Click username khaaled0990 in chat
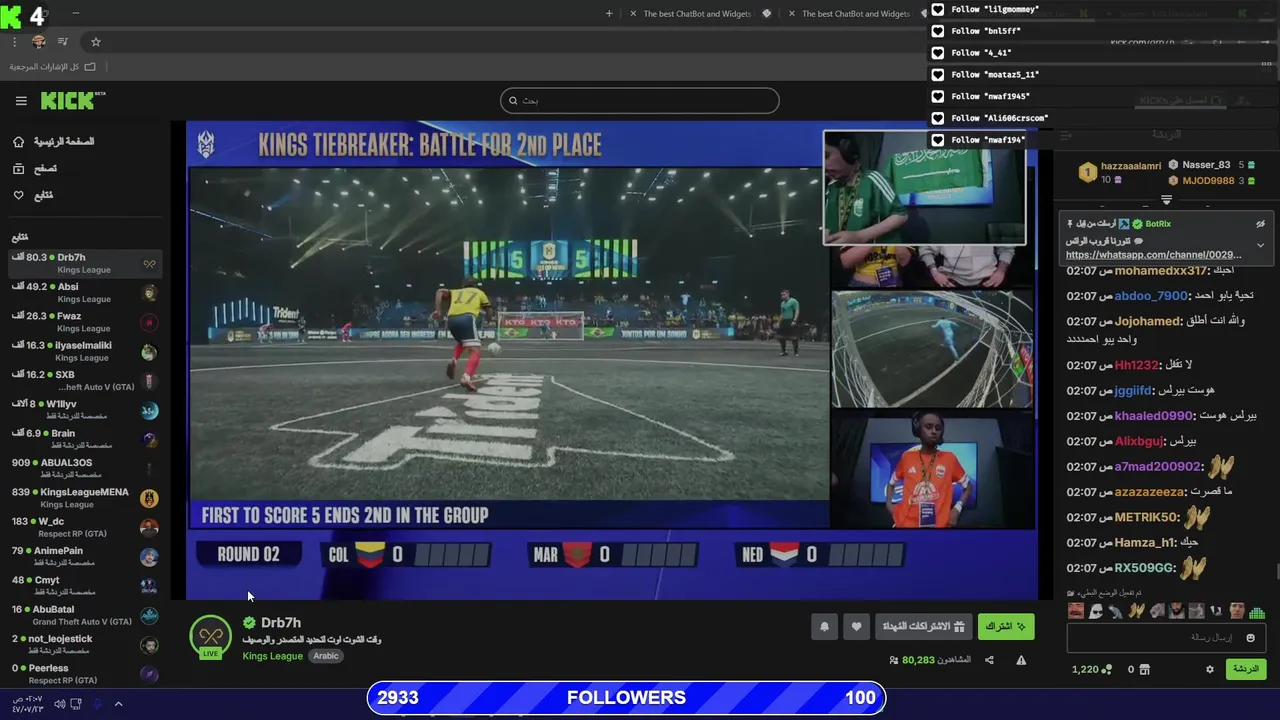 pos(1153,416)
